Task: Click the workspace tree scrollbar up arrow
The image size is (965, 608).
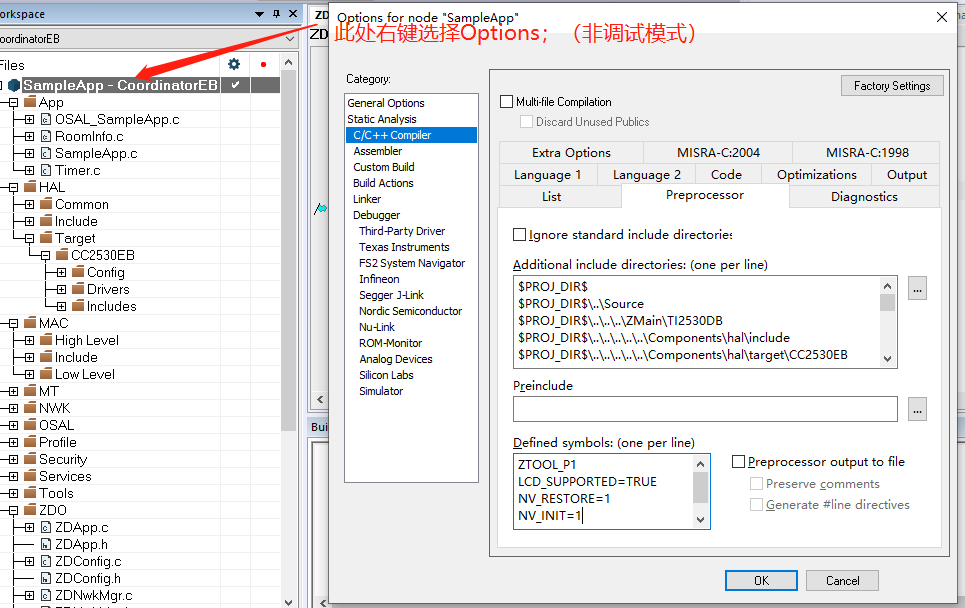Action: click(288, 63)
